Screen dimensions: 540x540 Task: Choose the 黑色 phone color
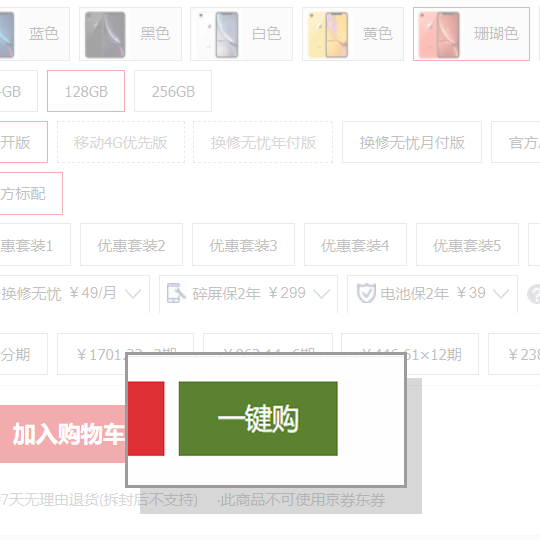[130, 34]
